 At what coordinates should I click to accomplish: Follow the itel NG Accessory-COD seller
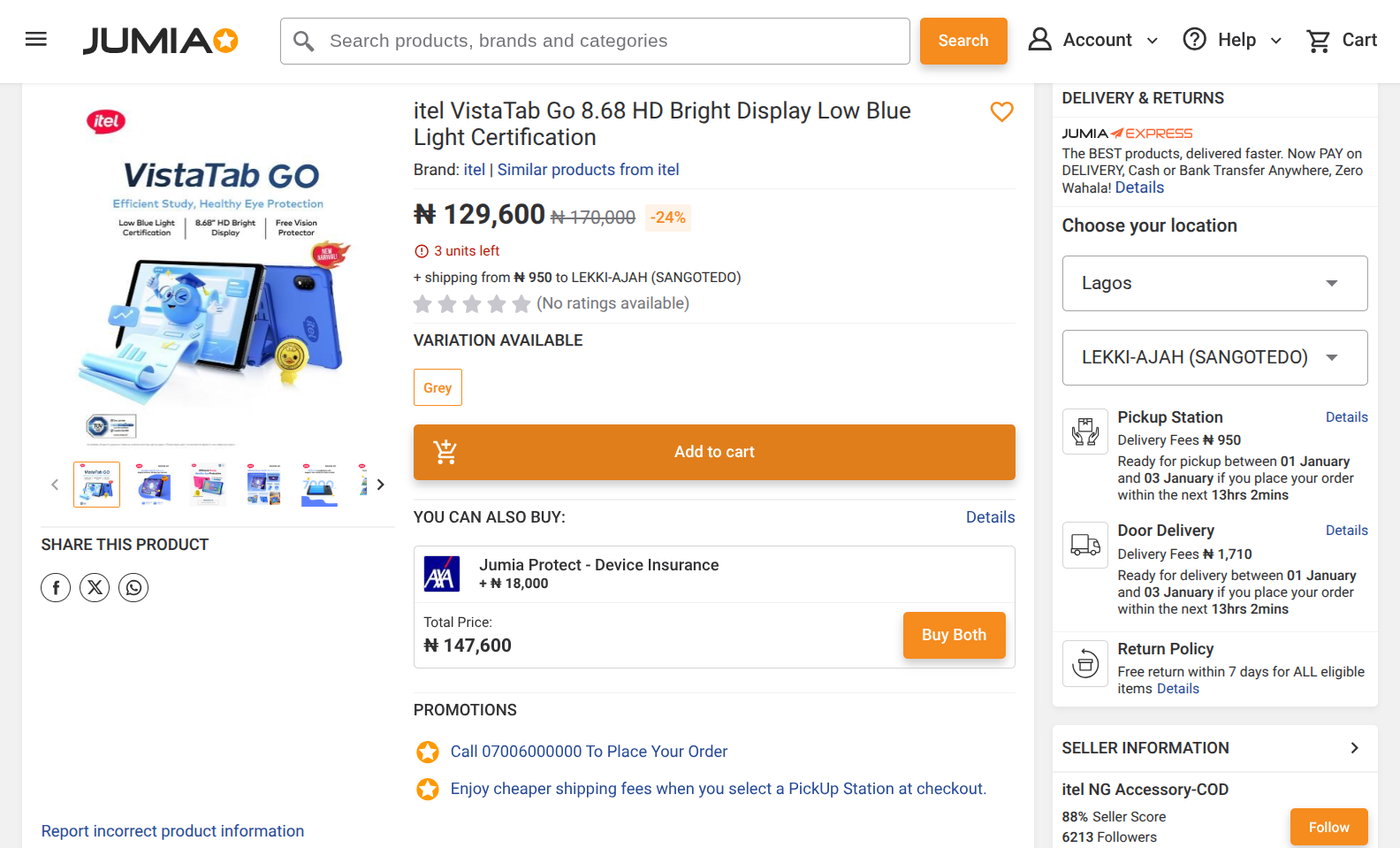(x=1328, y=828)
